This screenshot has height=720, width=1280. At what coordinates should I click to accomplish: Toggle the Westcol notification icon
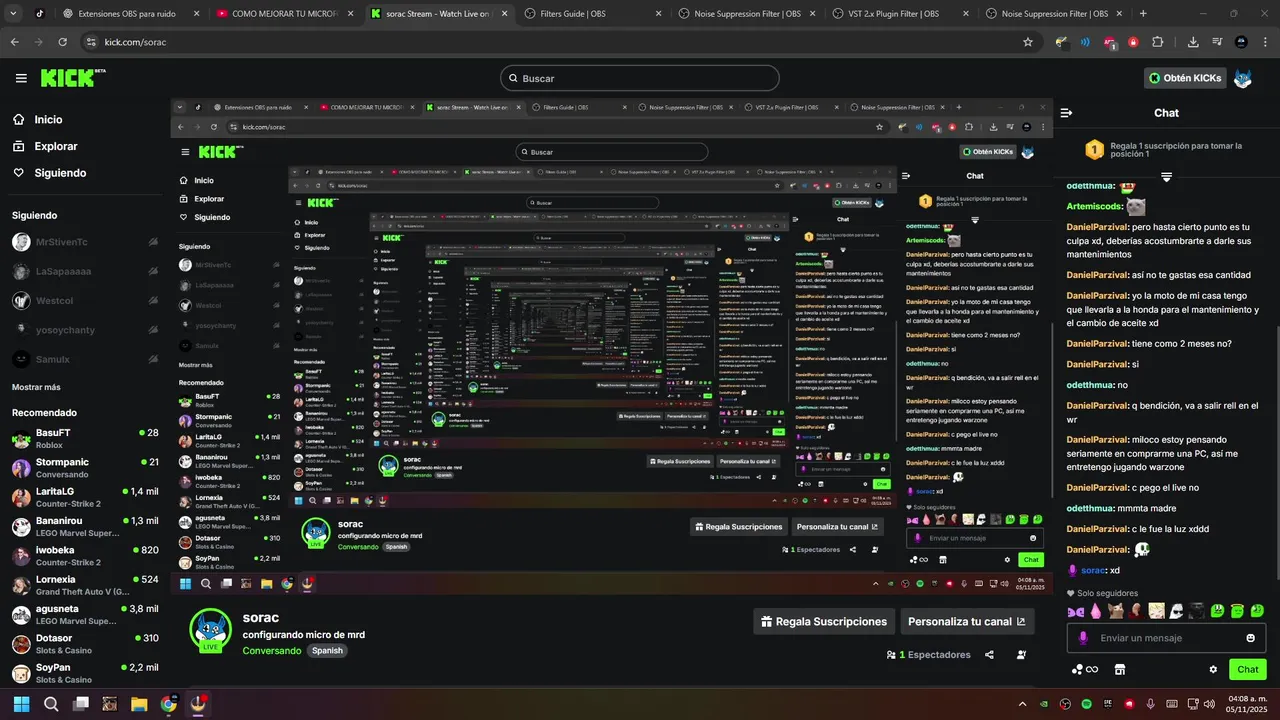point(153,300)
